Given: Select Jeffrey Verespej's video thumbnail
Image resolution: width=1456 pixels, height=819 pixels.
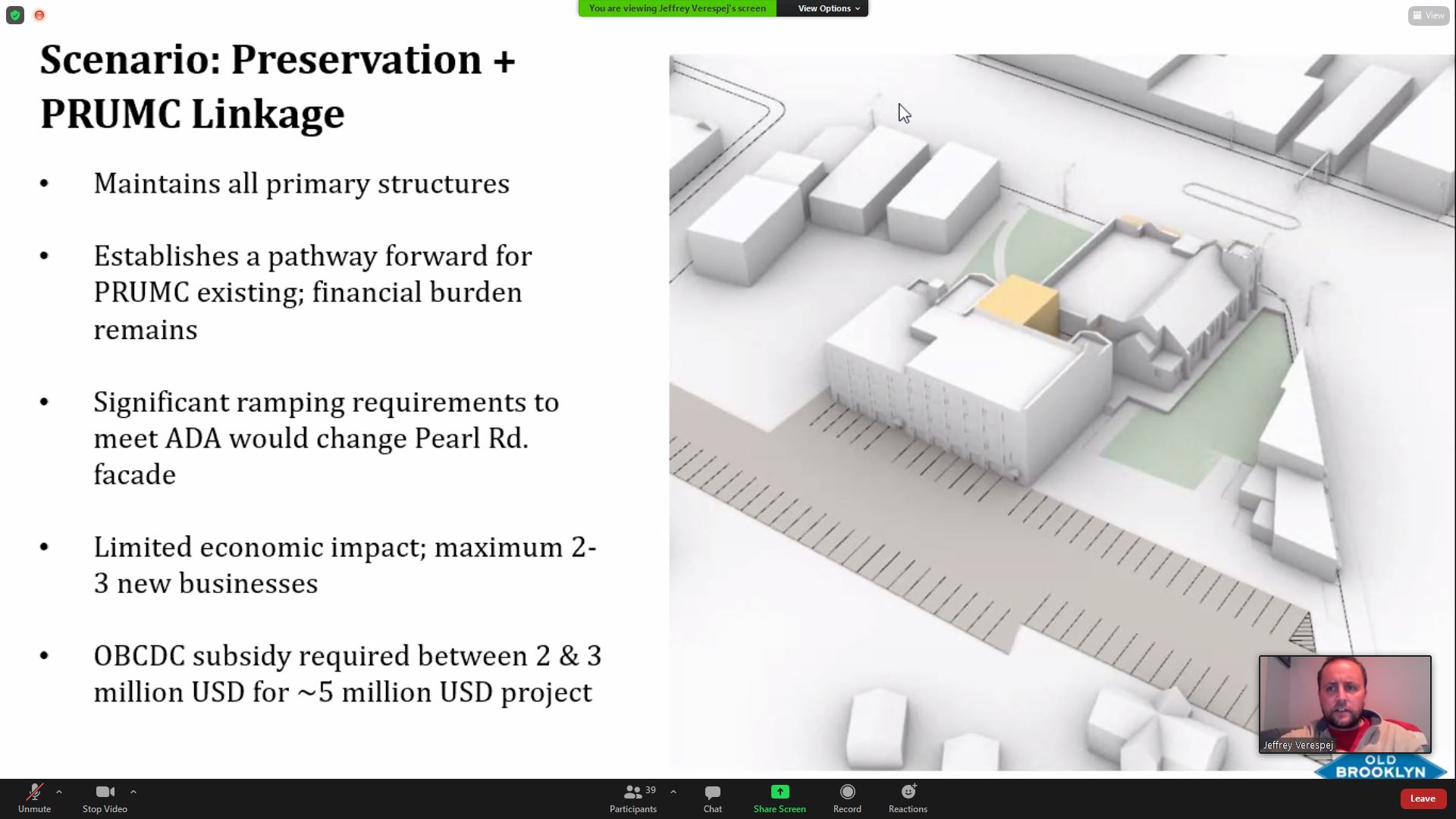Looking at the screenshot, I should [x=1345, y=704].
